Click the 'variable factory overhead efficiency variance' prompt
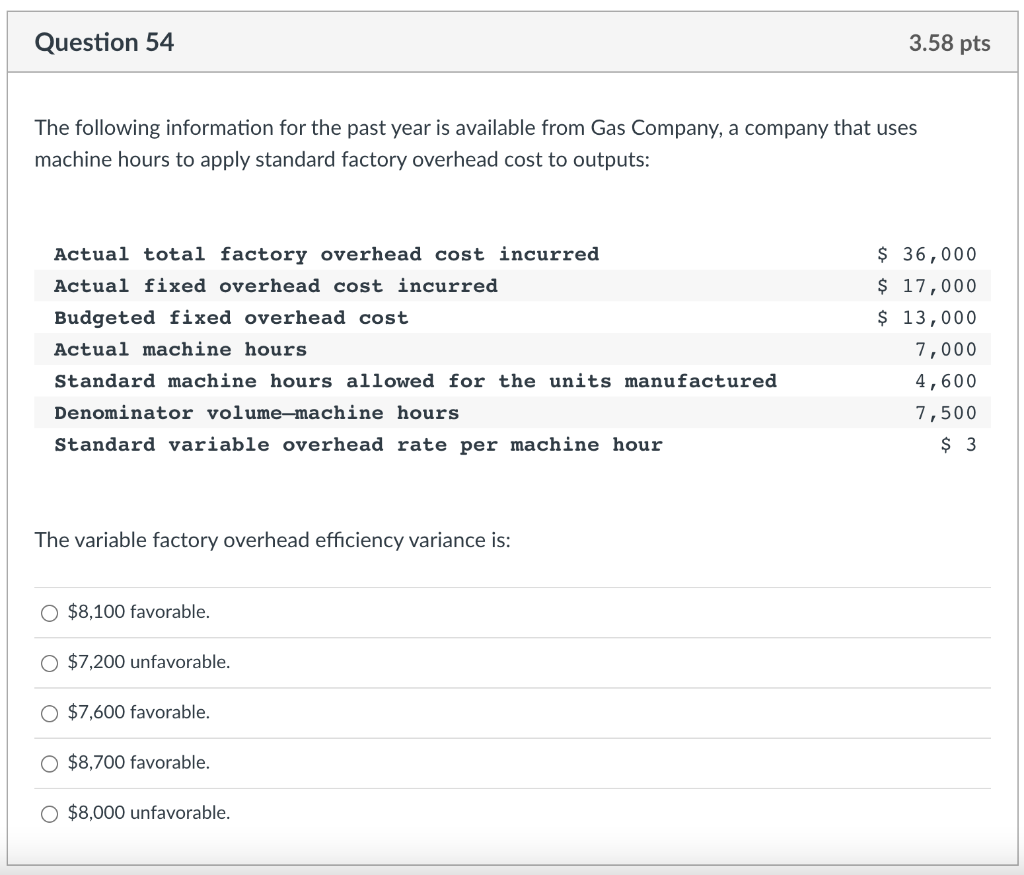 272,540
